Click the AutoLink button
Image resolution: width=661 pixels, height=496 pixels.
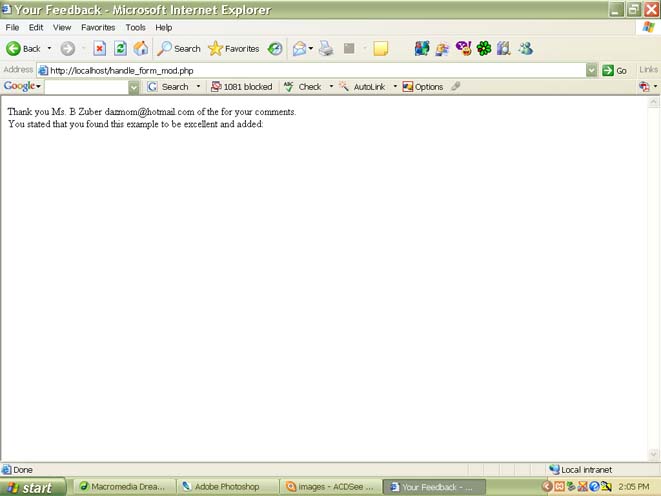(363, 87)
